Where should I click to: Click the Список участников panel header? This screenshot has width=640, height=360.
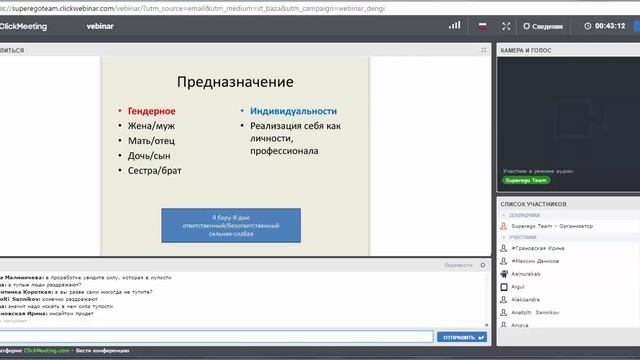pyautogui.click(x=533, y=204)
